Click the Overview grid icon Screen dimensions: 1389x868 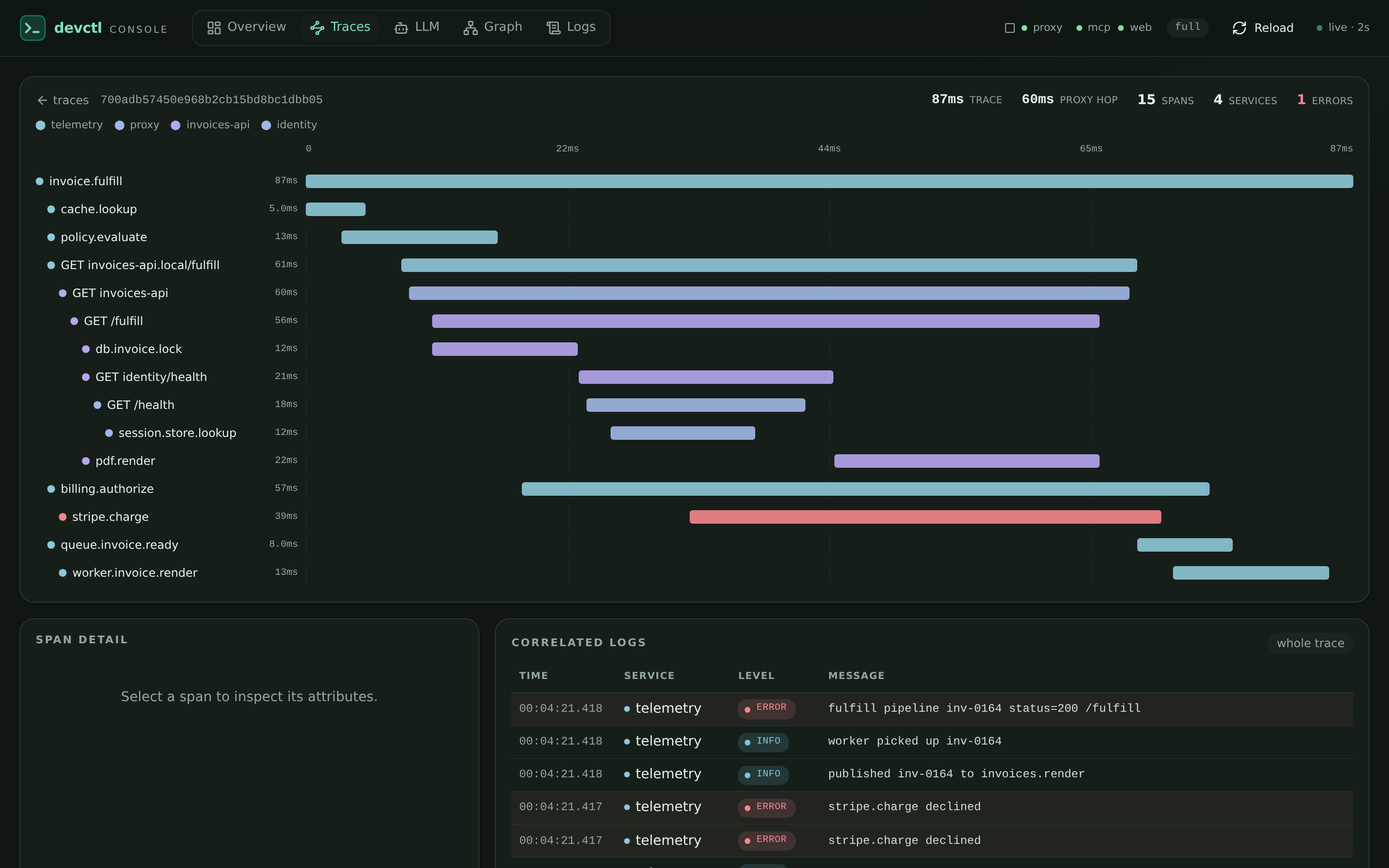click(214, 27)
